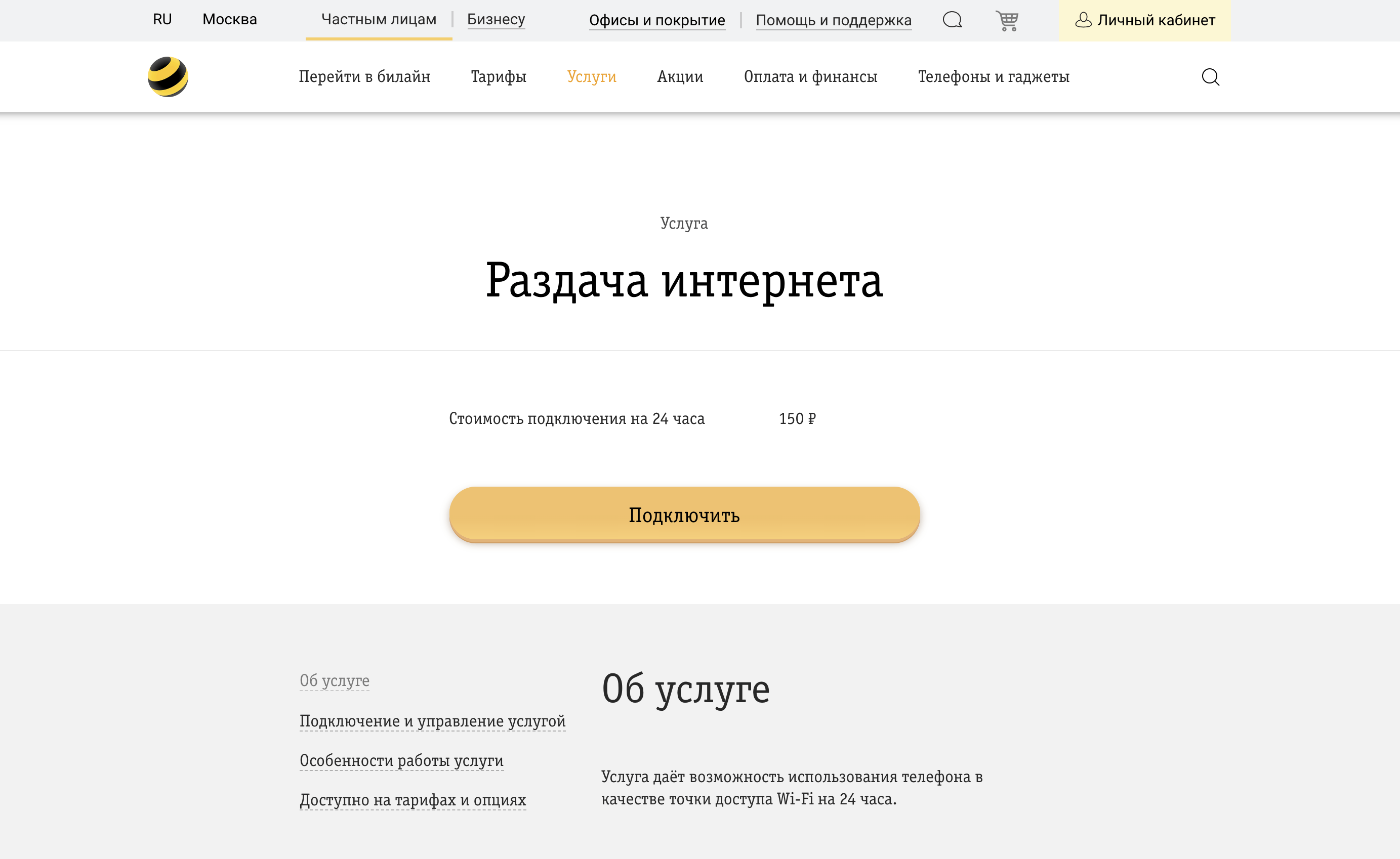The height and width of the screenshot is (859, 1400).
Task: Open the Акции section
Action: (x=680, y=76)
